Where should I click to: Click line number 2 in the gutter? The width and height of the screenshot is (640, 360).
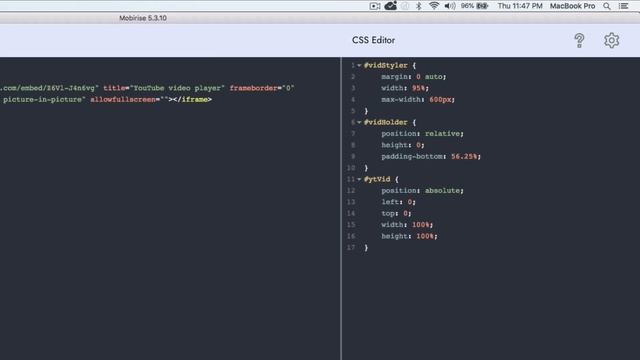353,77
